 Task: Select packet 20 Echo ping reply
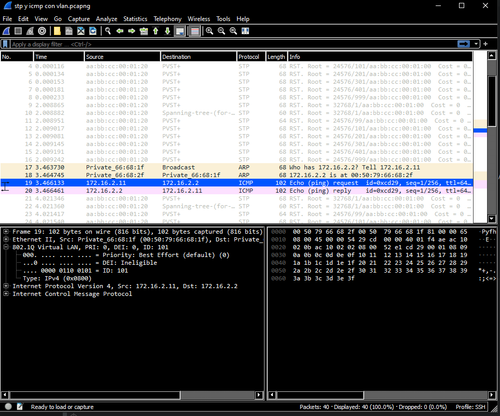(x=237, y=191)
